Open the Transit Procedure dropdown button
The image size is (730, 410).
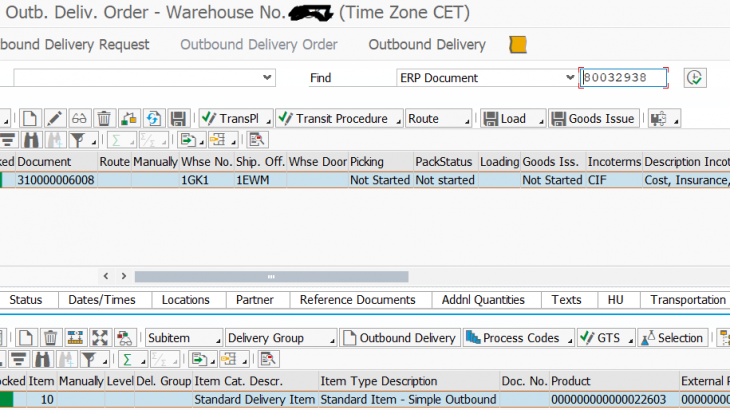[339, 119]
